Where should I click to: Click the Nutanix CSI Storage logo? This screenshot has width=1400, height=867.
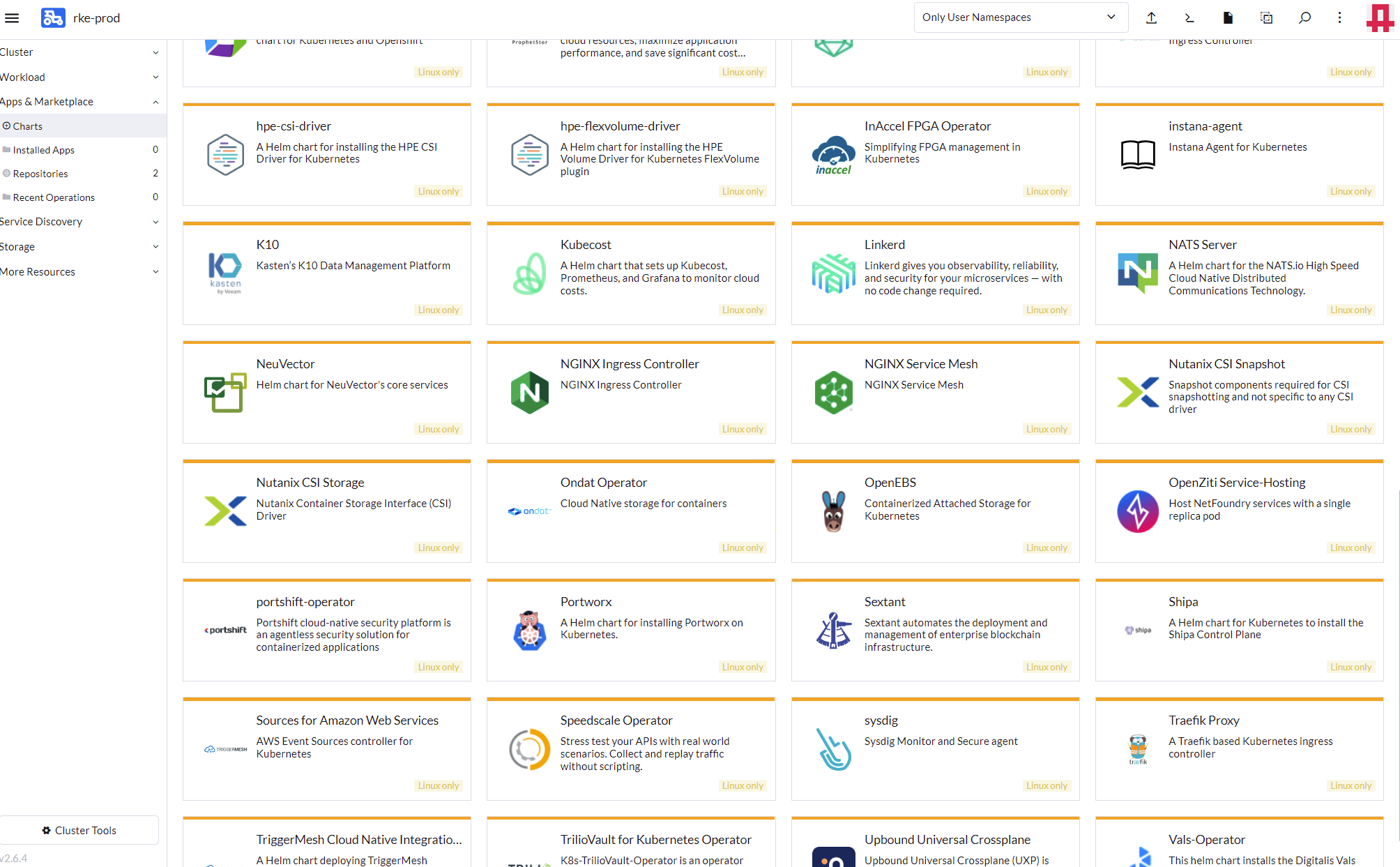pos(225,511)
